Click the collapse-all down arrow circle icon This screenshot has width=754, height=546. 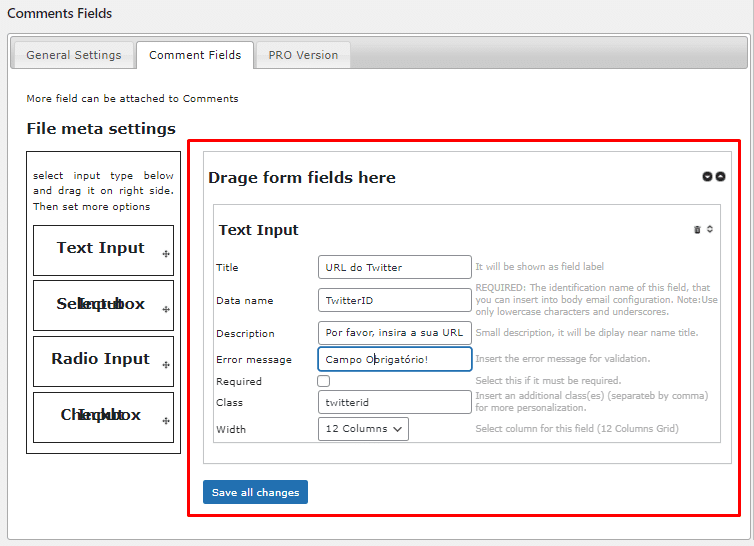tap(708, 177)
